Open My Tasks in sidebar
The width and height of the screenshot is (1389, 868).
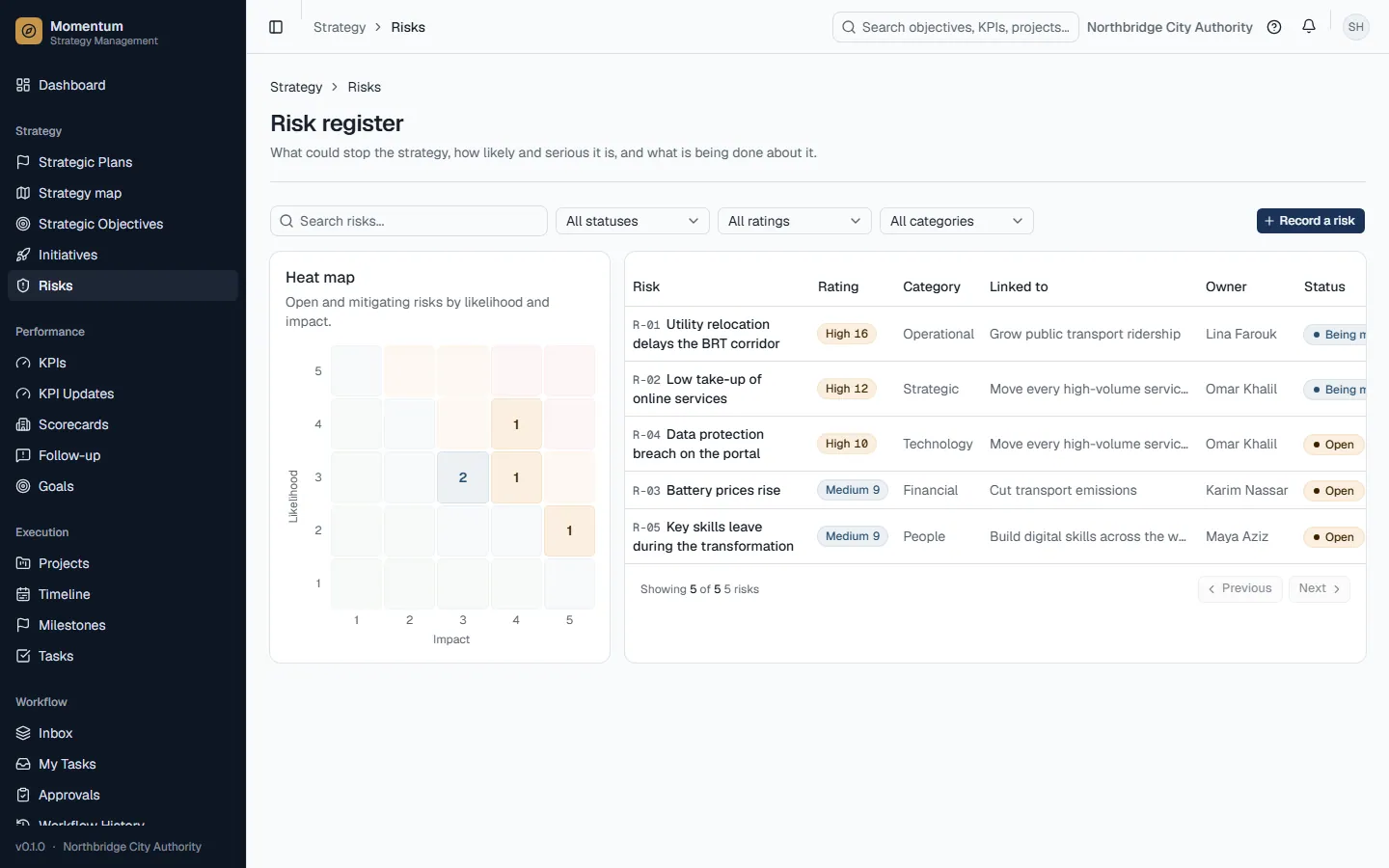tap(123, 764)
